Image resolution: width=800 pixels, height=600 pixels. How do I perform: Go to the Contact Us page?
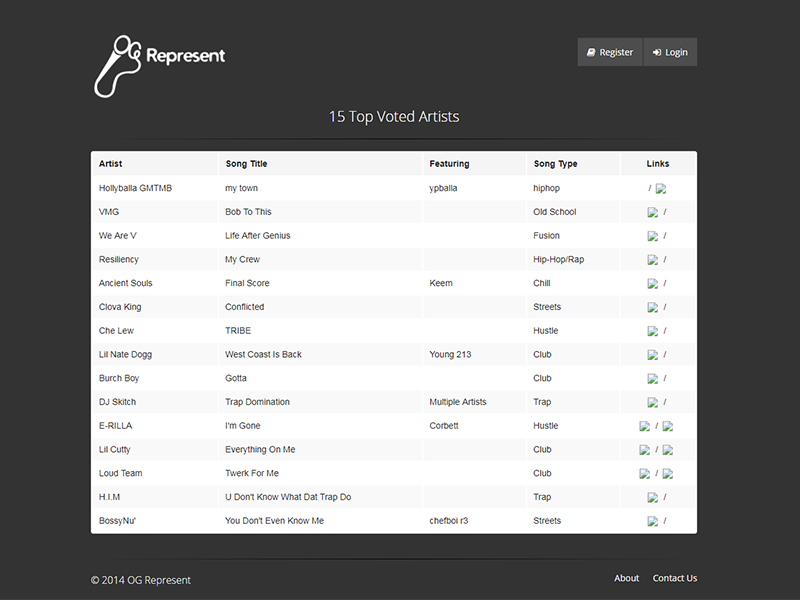[x=675, y=578]
